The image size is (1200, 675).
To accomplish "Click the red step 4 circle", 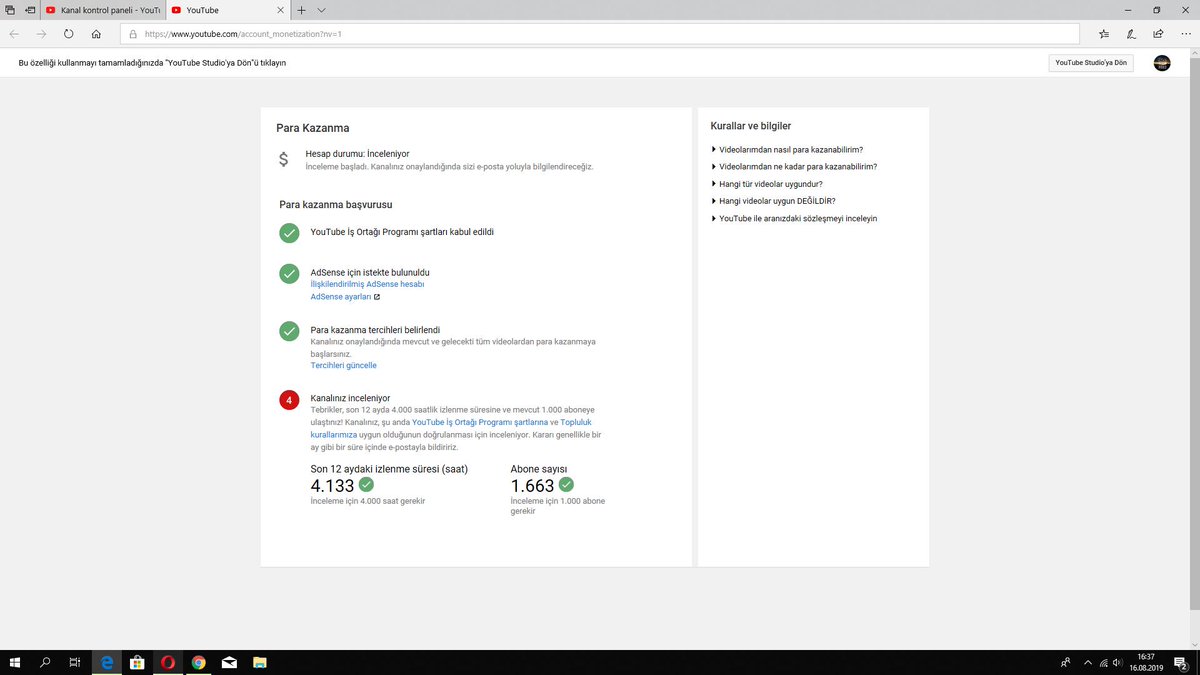I will (x=289, y=400).
